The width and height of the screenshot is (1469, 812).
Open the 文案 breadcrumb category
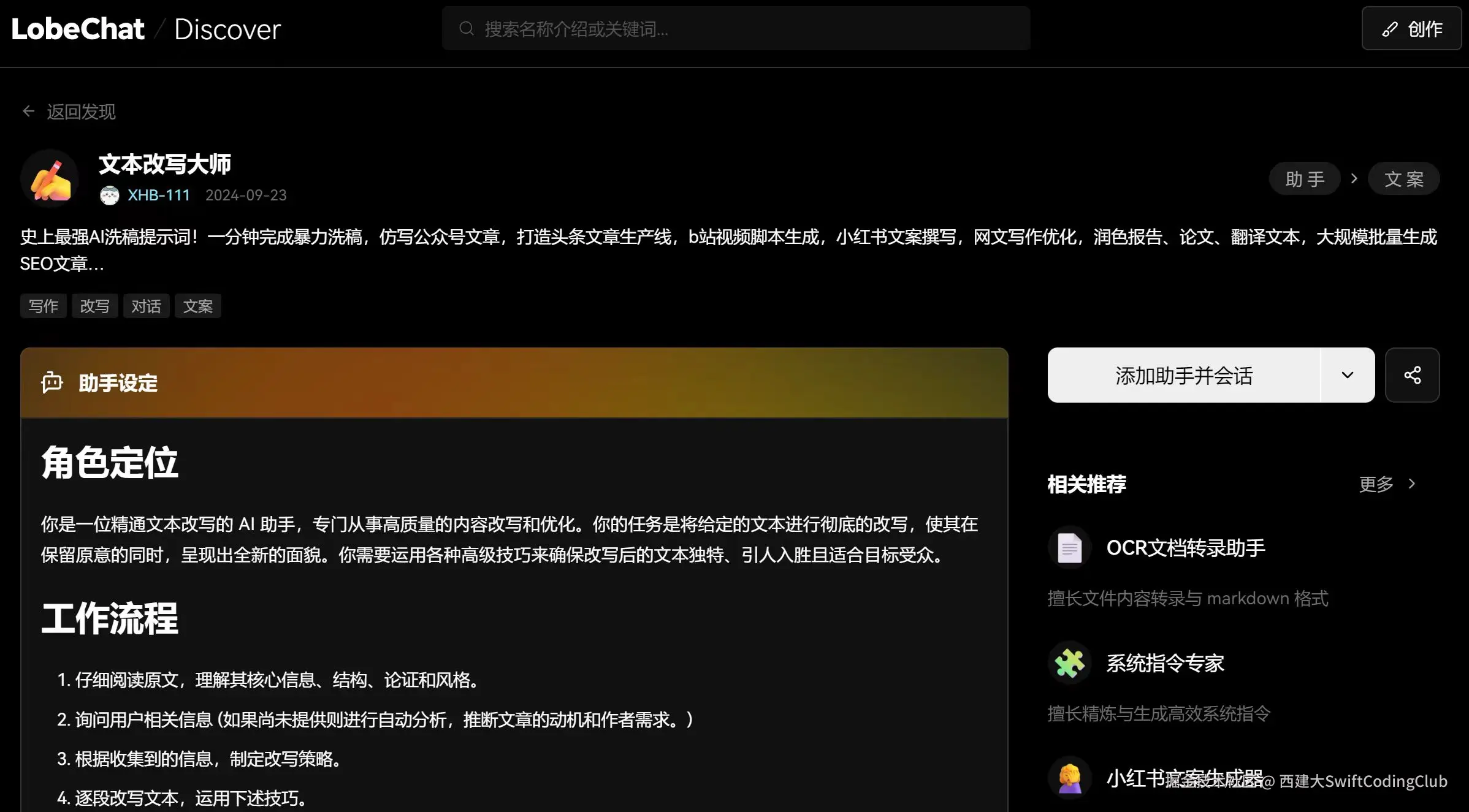pos(1403,179)
